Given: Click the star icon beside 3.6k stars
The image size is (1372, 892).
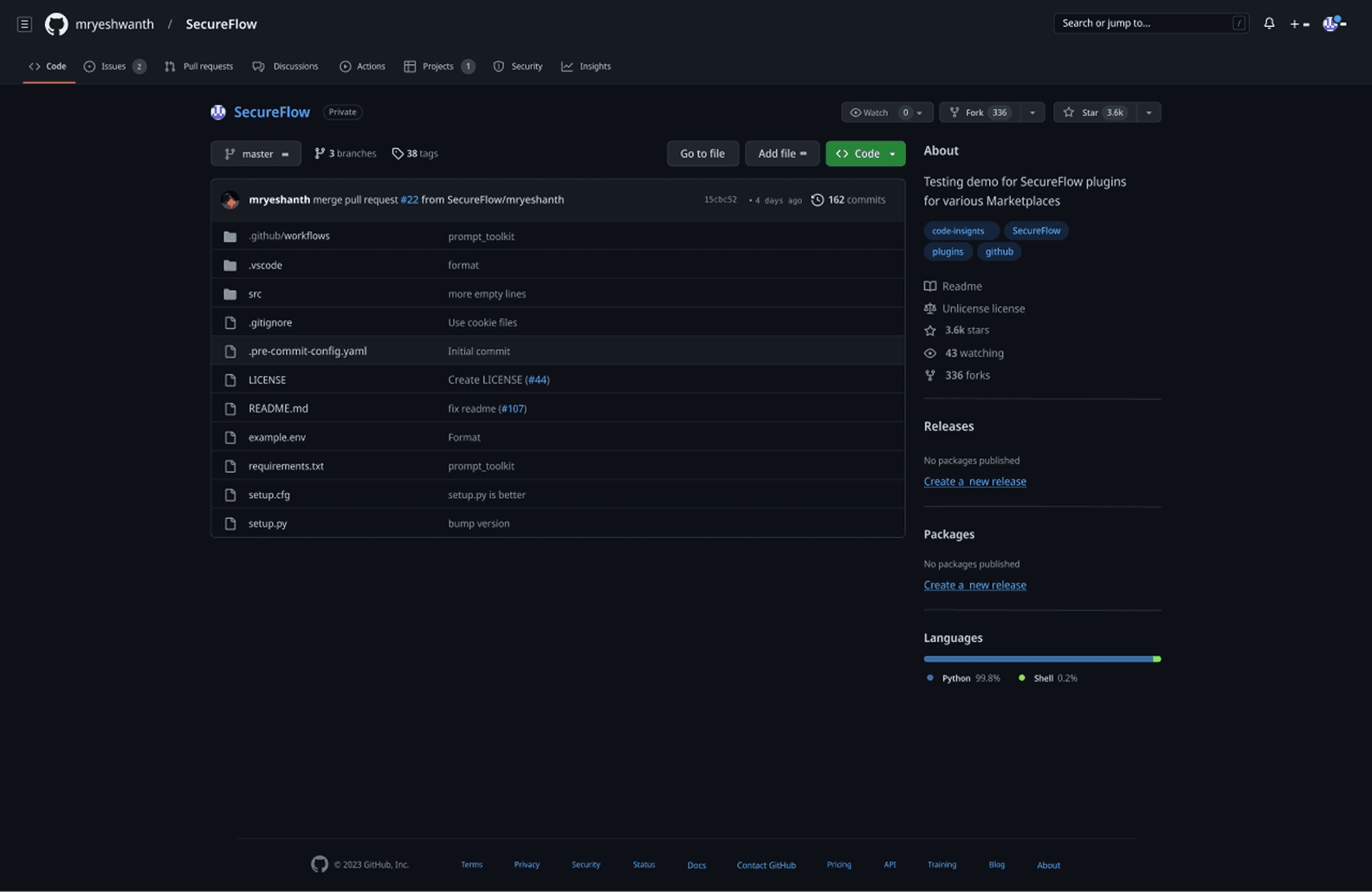Looking at the screenshot, I should [x=930, y=330].
